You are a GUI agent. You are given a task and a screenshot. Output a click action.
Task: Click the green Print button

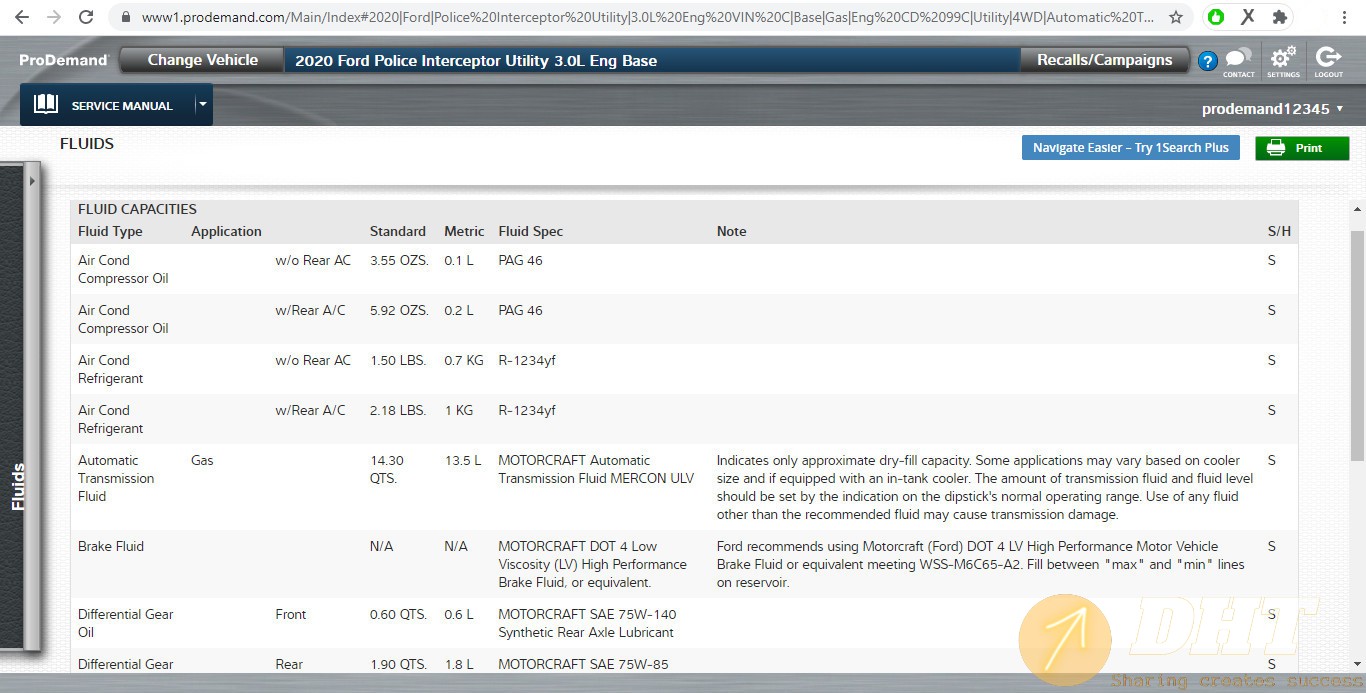point(1301,148)
